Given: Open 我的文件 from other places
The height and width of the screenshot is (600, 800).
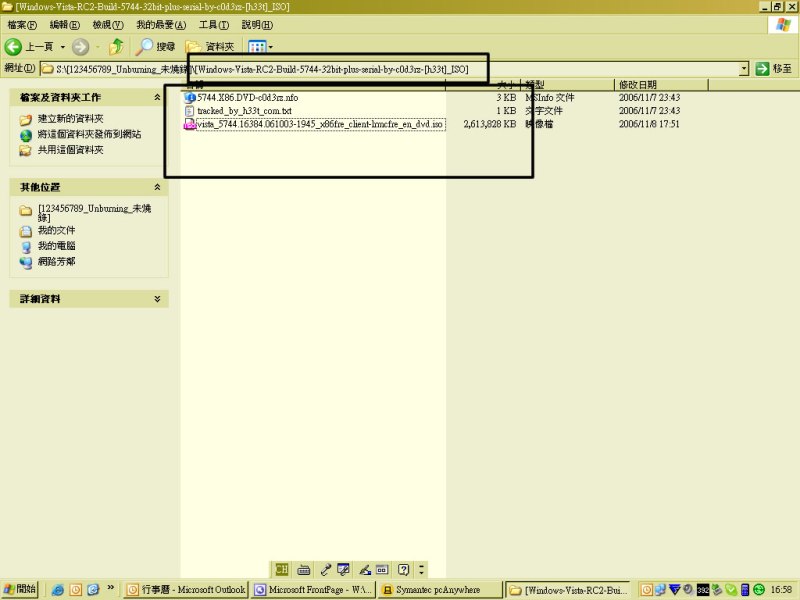Looking at the screenshot, I should [56, 231].
